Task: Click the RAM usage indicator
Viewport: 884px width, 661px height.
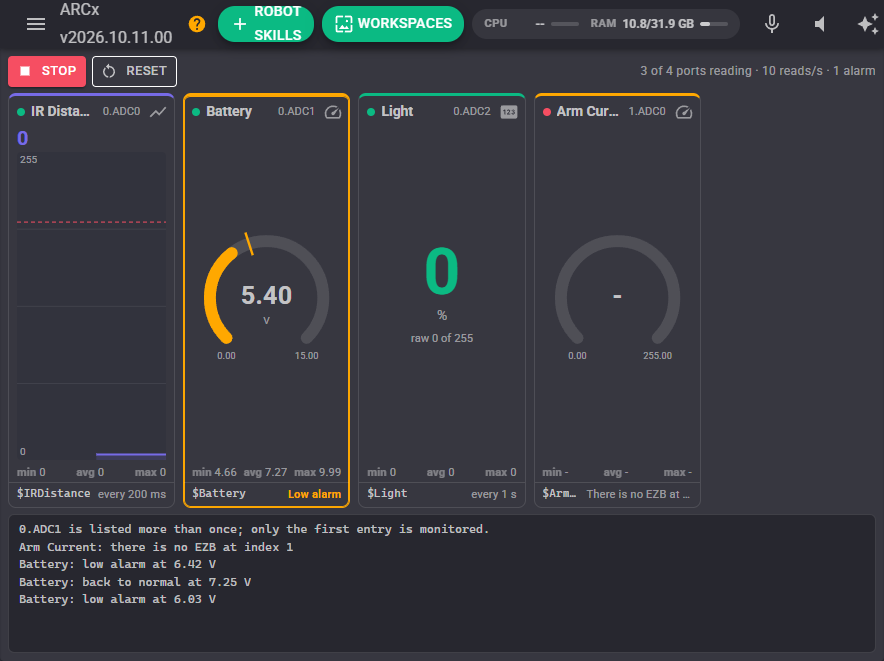Action: 658,24
